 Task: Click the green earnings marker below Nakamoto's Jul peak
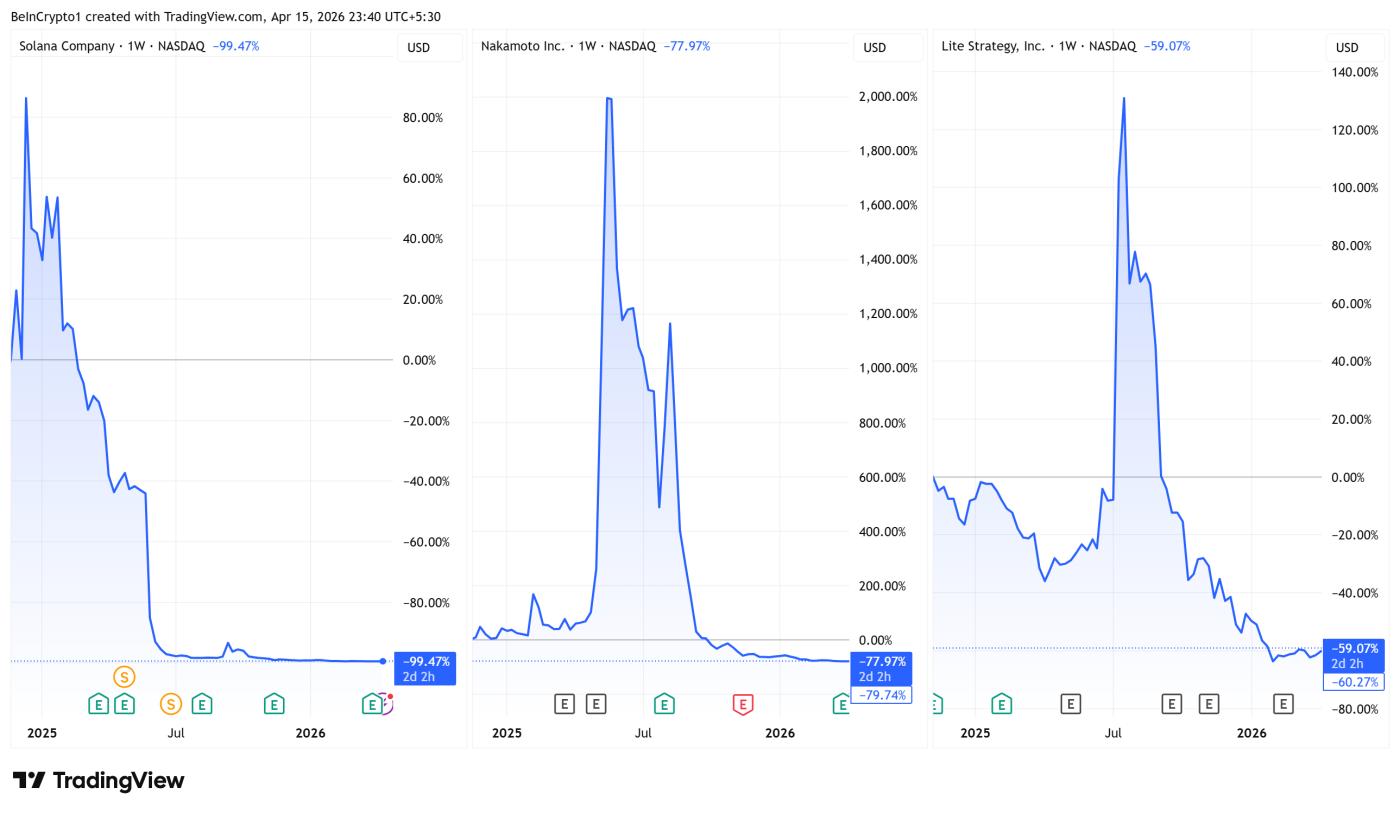(x=664, y=705)
